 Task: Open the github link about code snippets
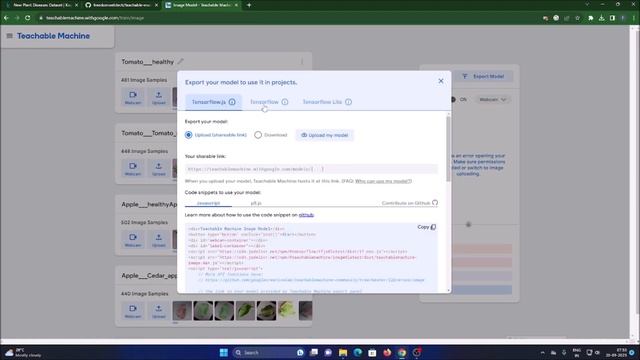306,215
